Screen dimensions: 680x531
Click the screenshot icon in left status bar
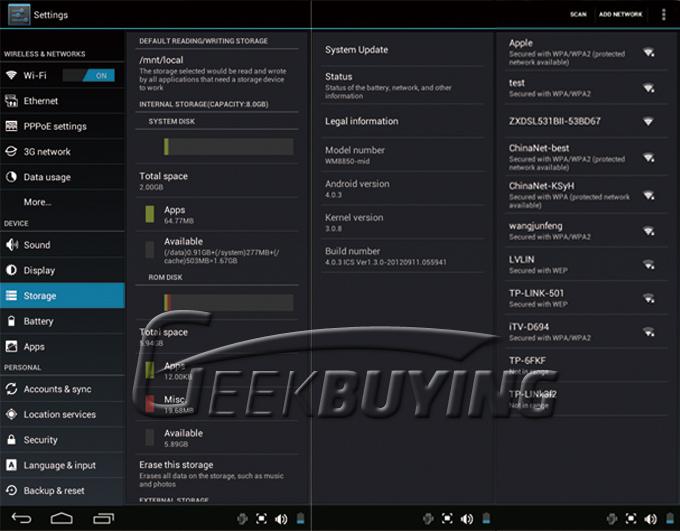pyautogui.click(x=261, y=518)
